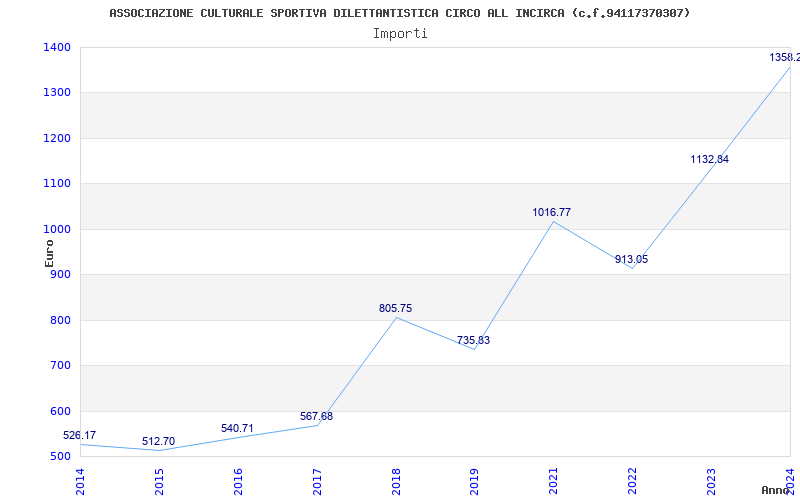Click the 735.83 data label
This screenshot has height=500, width=800.
pos(473,340)
